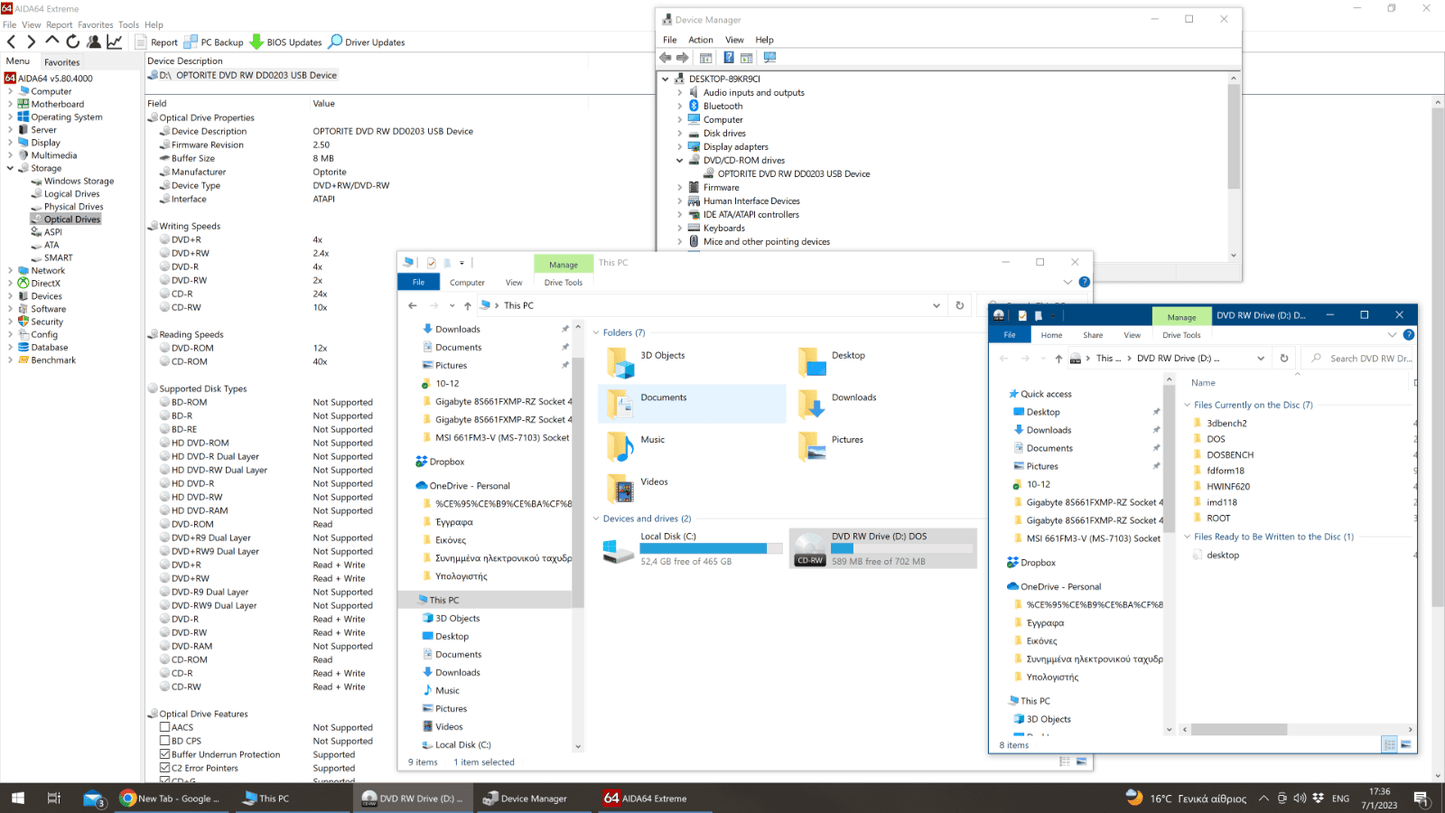Open the AIDA64 graph chart toolbar icon
1445x813 pixels.
click(x=115, y=42)
